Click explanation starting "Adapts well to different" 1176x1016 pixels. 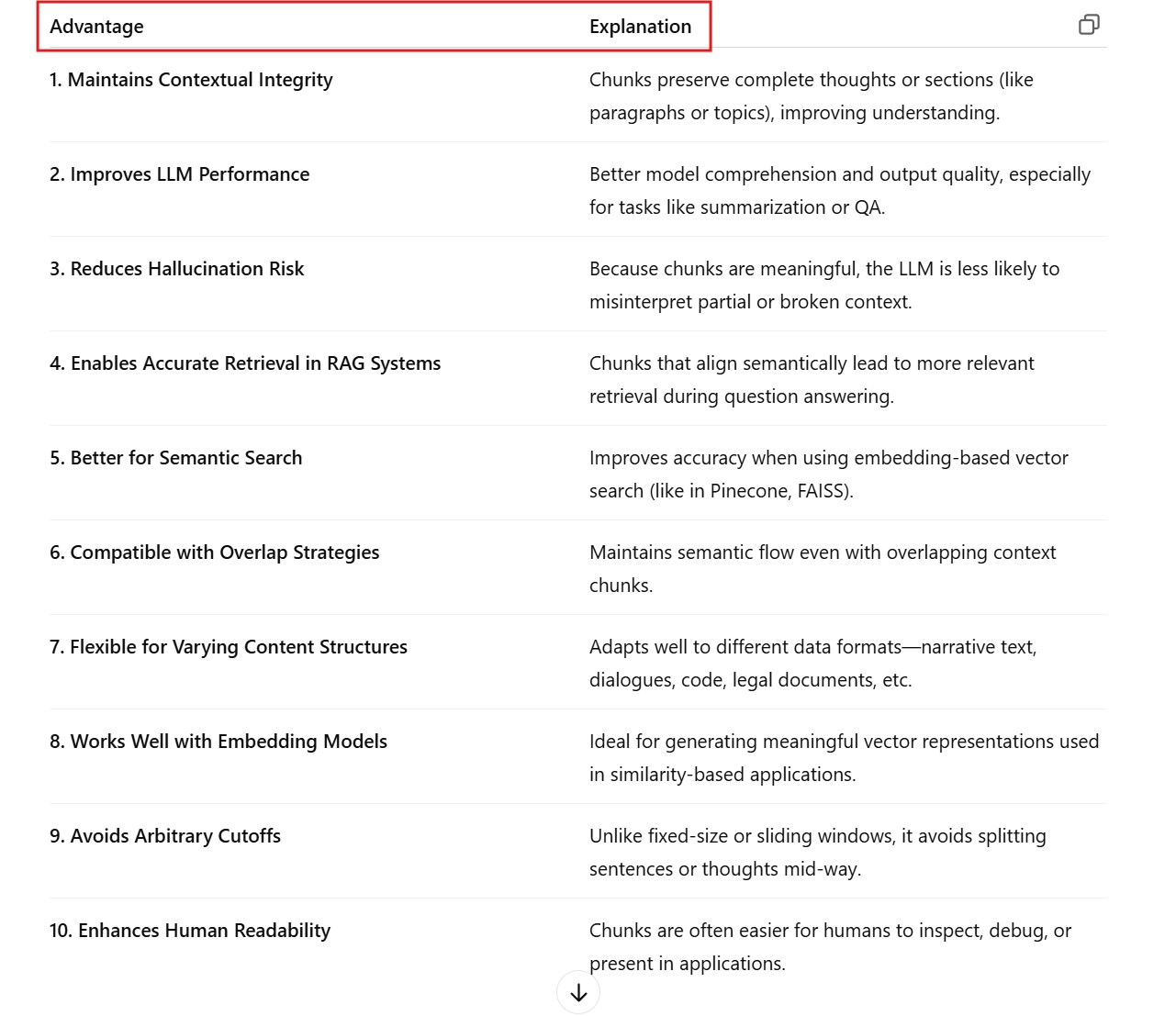[x=812, y=664]
